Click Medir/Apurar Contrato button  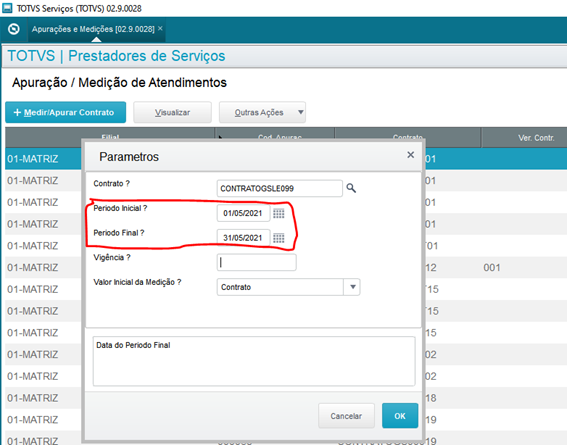point(65,112)
